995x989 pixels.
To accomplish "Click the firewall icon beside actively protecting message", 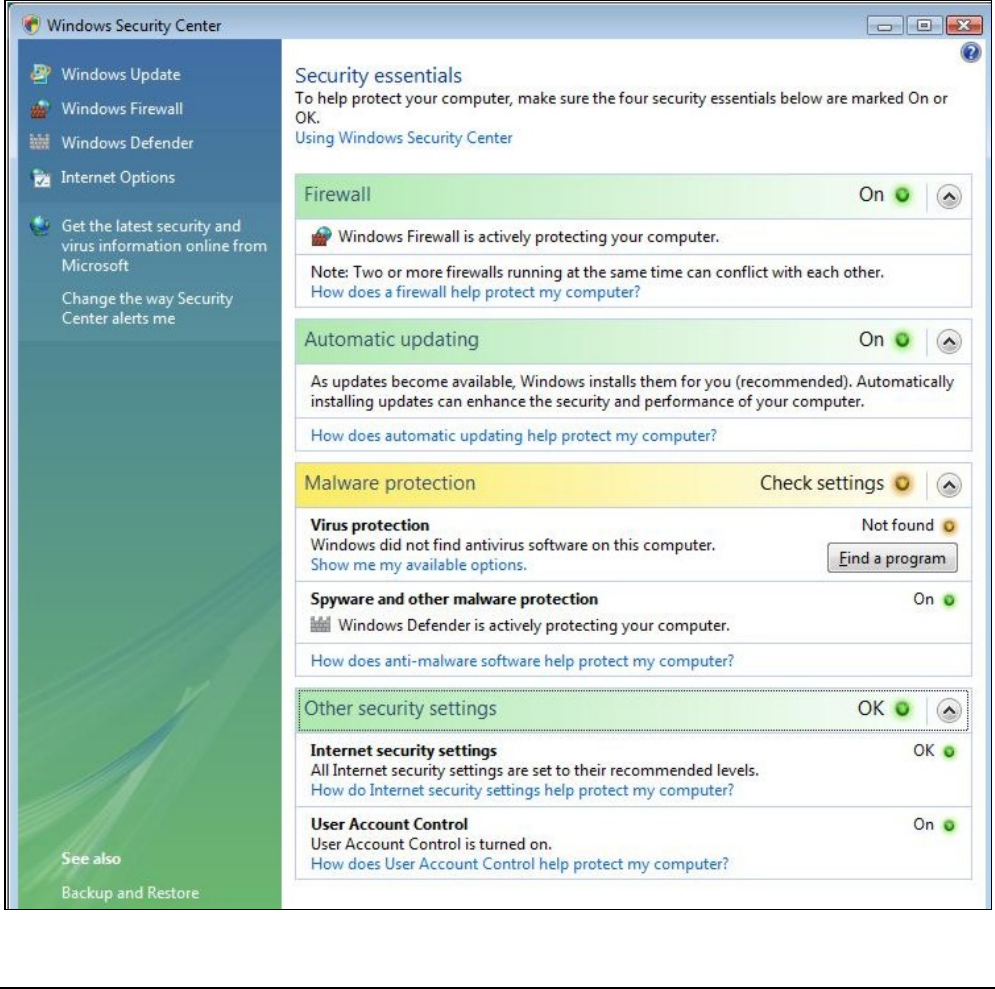I will click(321, 237).
